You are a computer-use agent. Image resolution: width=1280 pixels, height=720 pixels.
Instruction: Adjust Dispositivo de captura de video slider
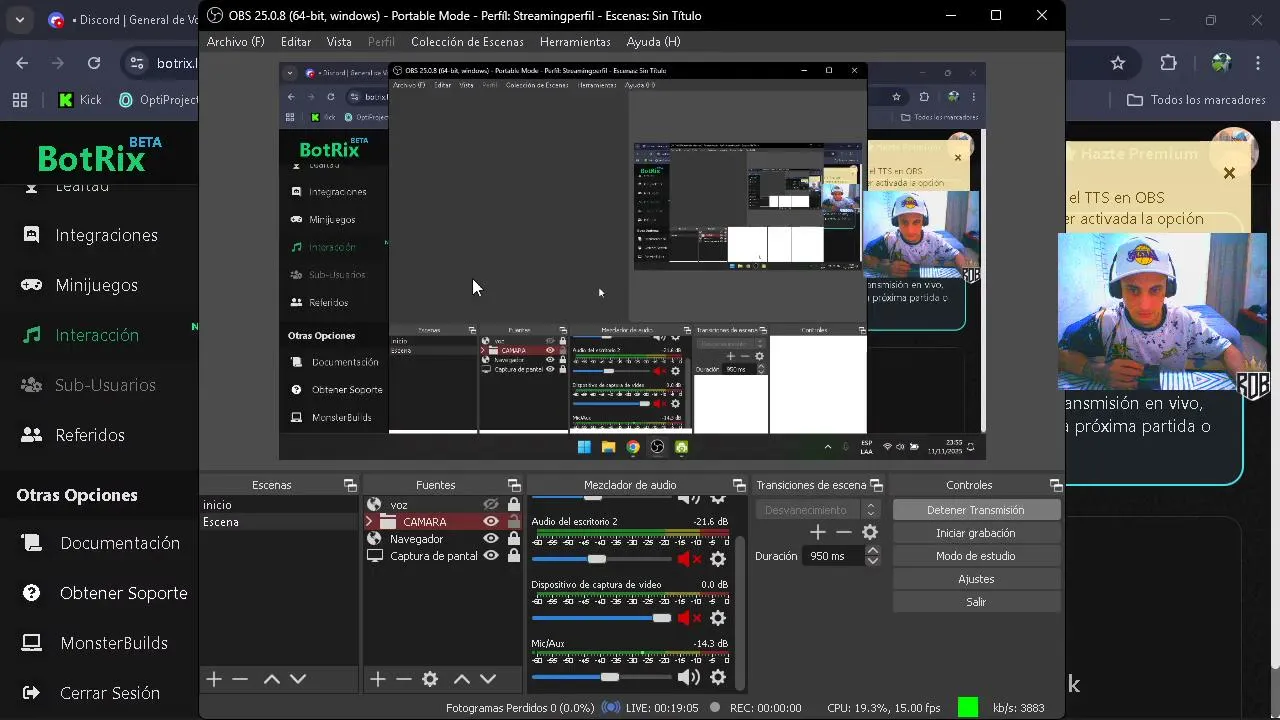point(602,619)
